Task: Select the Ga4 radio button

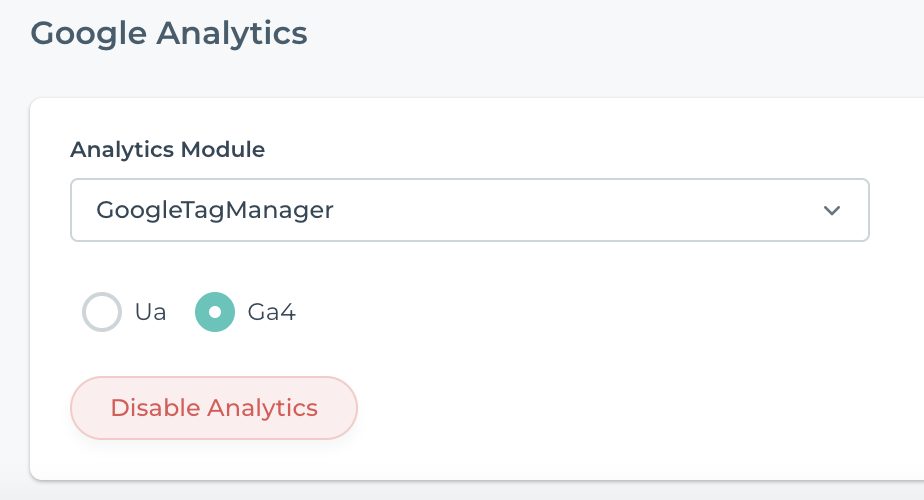Action: tap(214, 312)
